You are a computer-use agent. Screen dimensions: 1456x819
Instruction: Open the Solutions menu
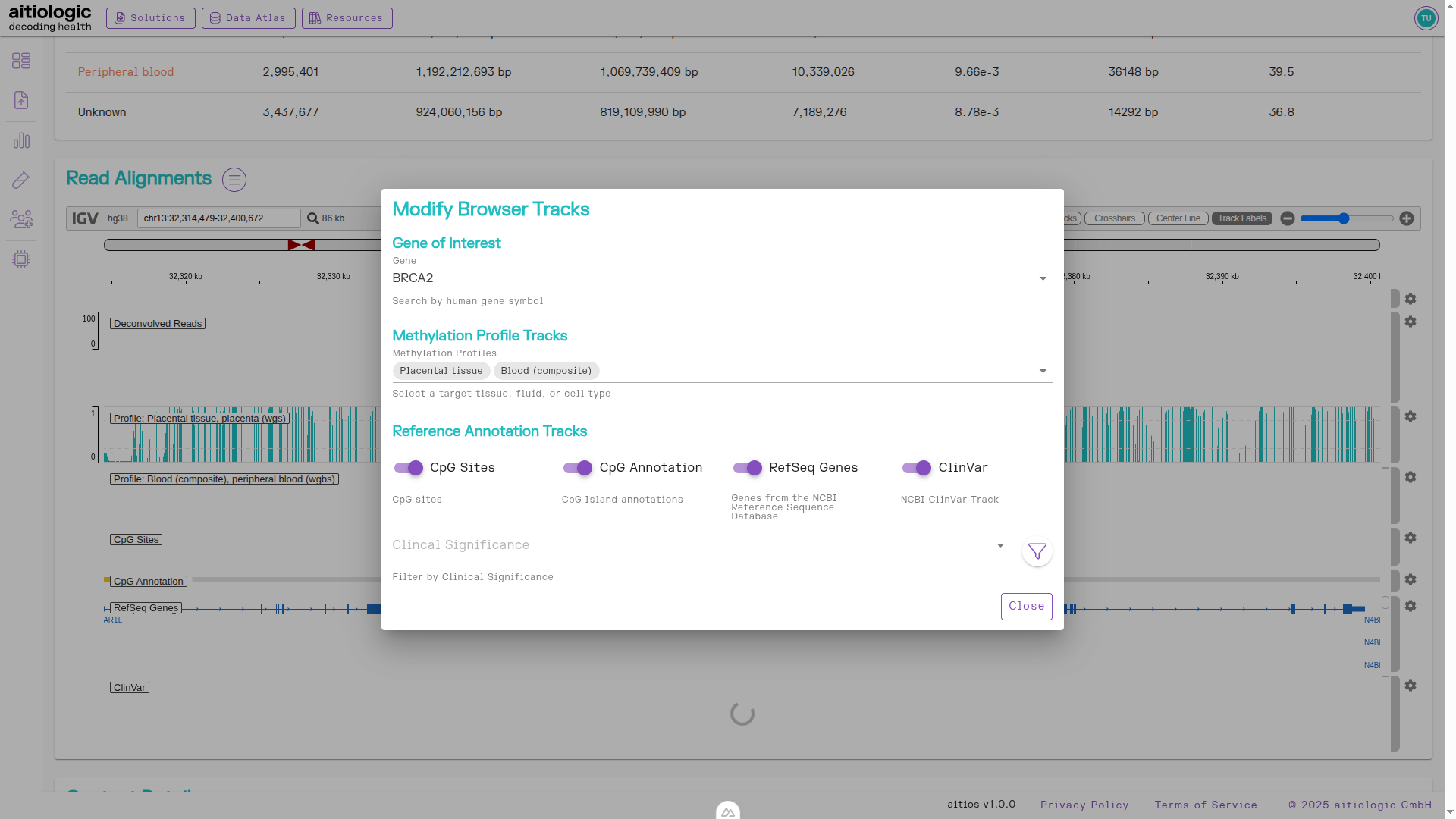[150, 18]
